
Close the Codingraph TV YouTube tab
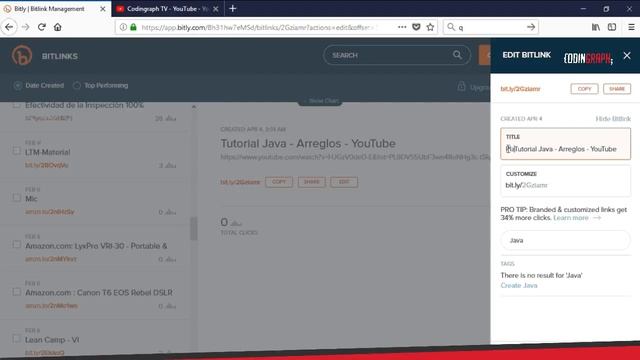click(x=216, y=9)
